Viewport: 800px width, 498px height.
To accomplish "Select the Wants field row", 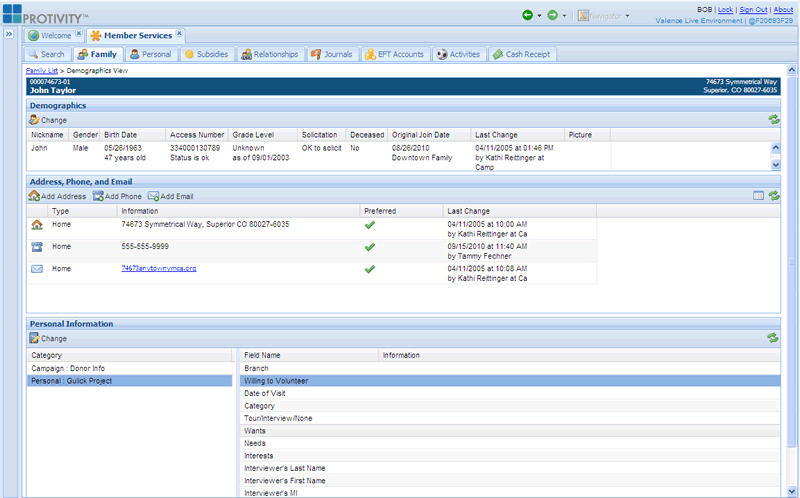I will (x=510, y=431).
